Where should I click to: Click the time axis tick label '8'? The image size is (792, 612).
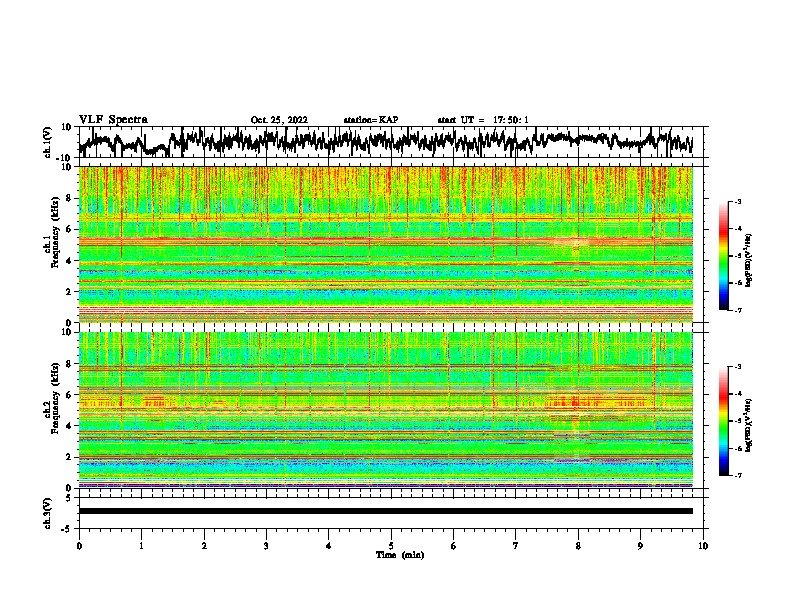click(x=578, y=546)
